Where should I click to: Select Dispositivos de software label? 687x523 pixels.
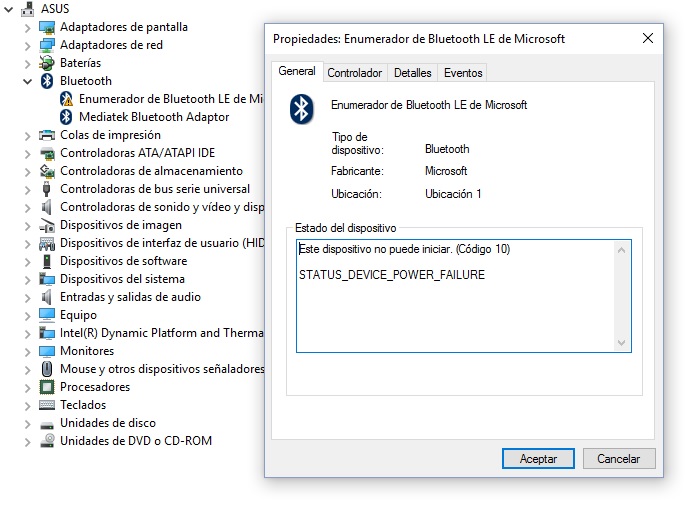pos(124,261)
